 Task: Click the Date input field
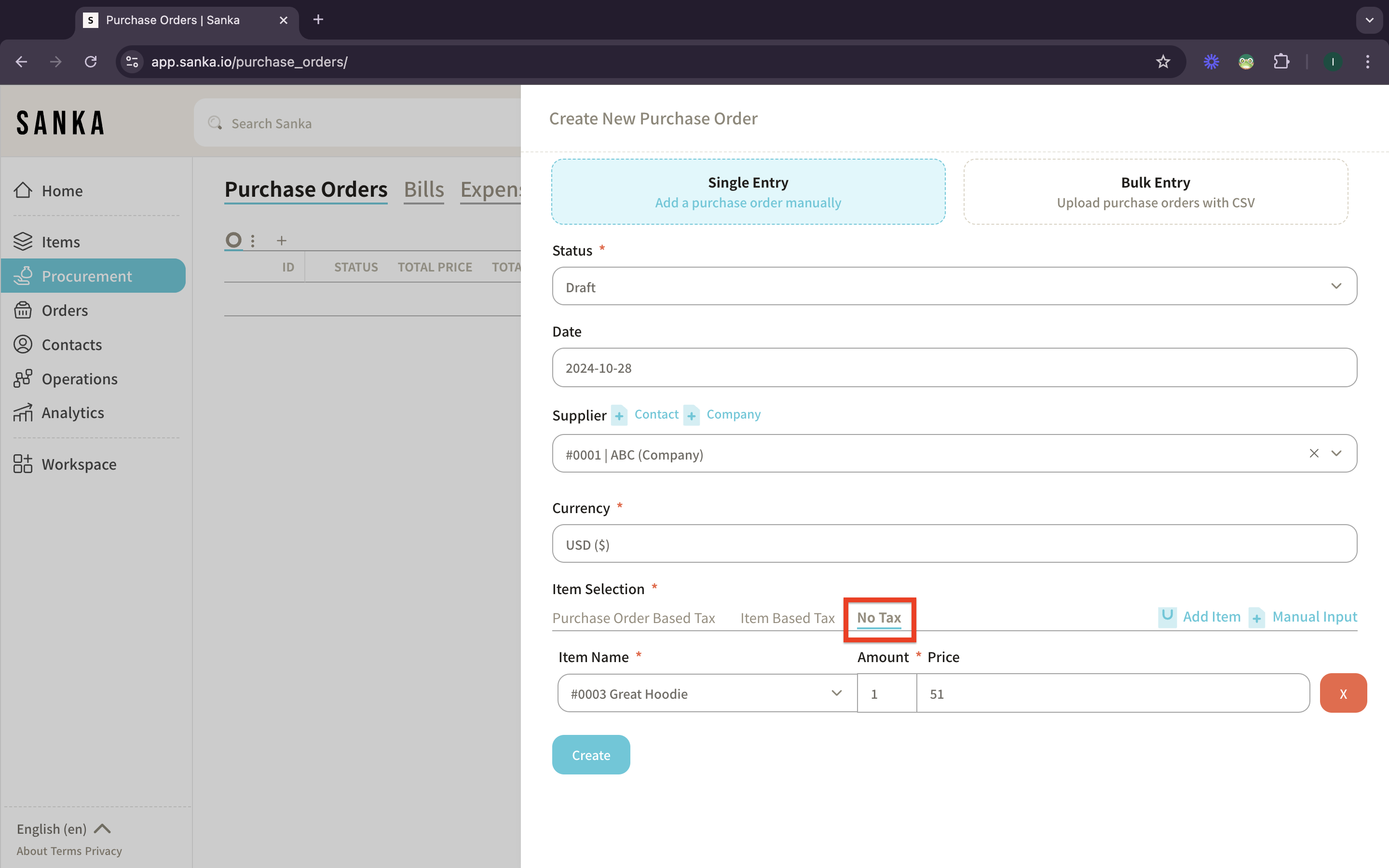pyautogui.click(x=954, y=368)
